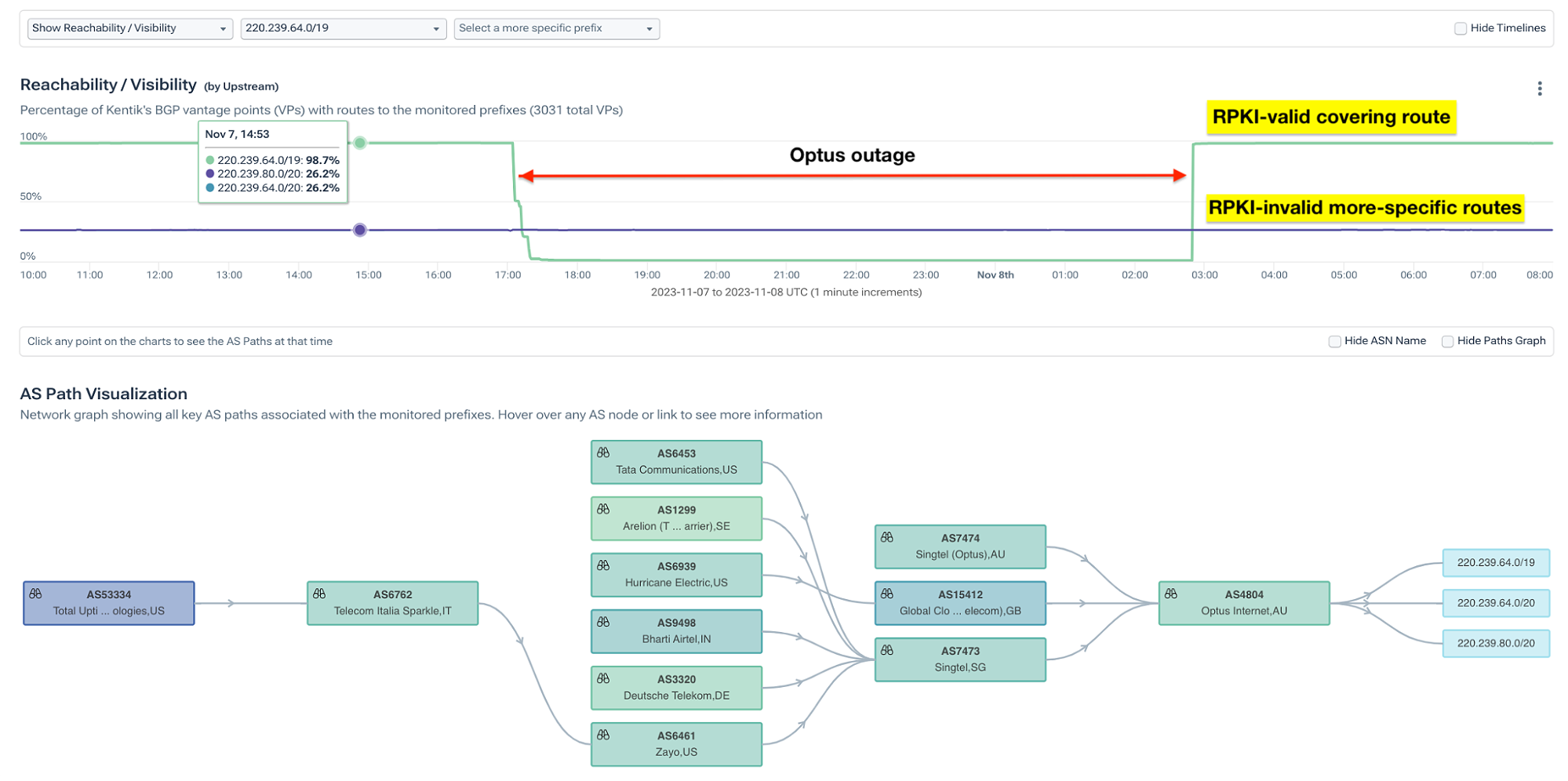Click the AS7473 Singtel,SG node
Viewport: 1568px width, 781px height.
click(960, 659)
